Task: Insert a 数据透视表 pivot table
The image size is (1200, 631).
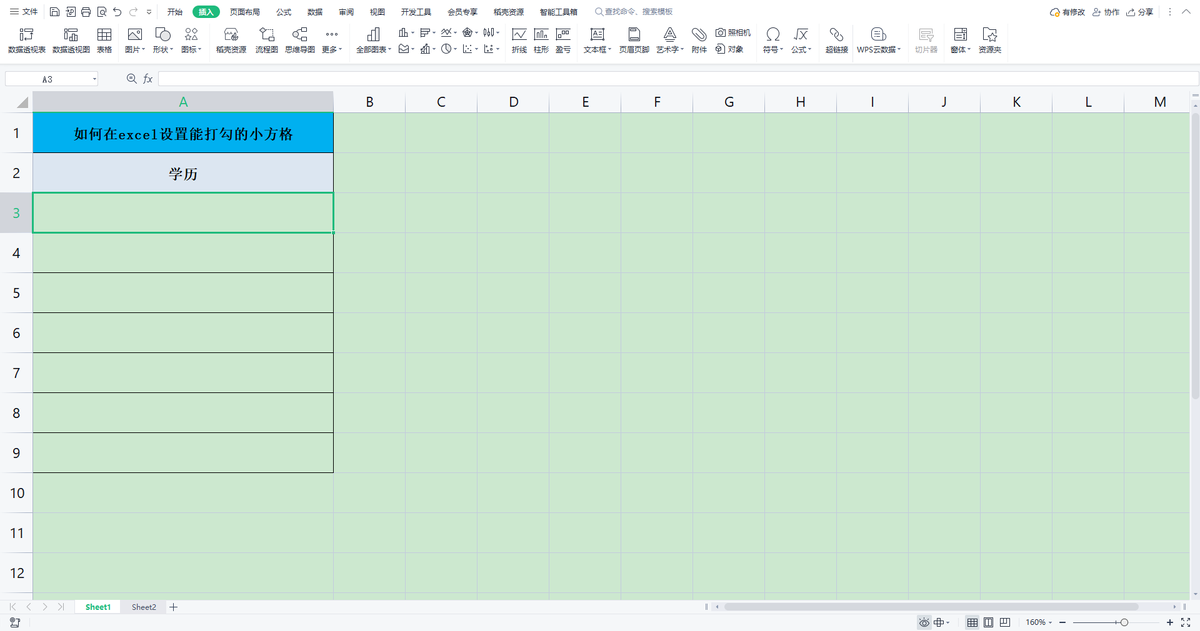Action: click(x=26, y=40)
